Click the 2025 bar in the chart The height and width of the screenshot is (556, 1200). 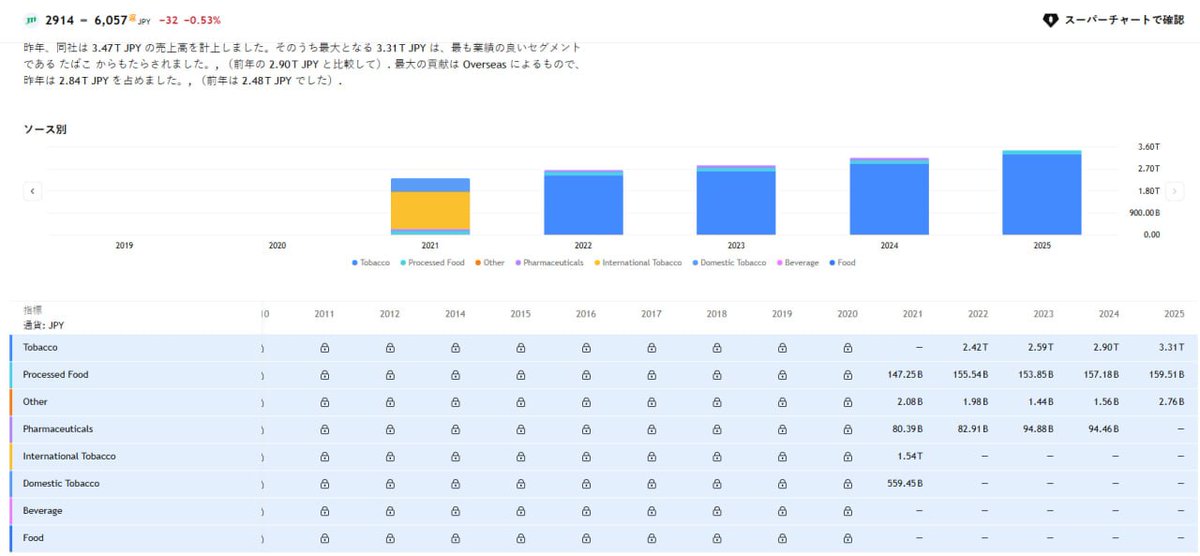coord(1042,193)
